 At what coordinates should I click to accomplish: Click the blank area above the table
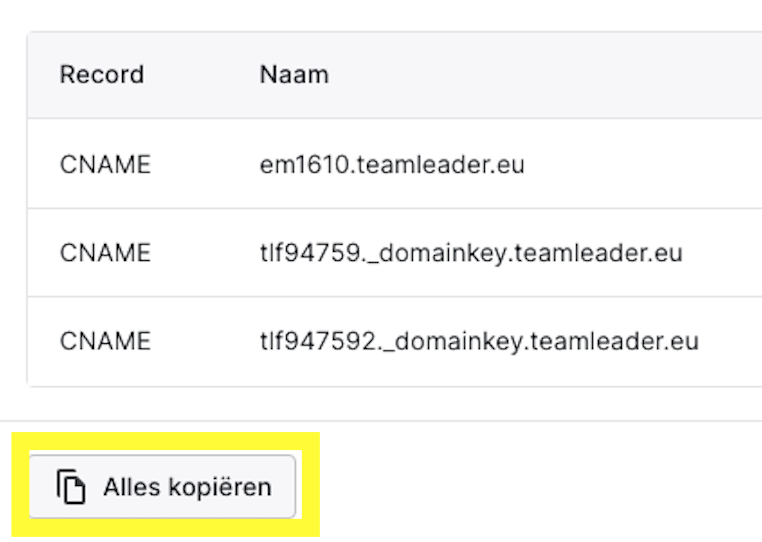[x=381, y=15]
